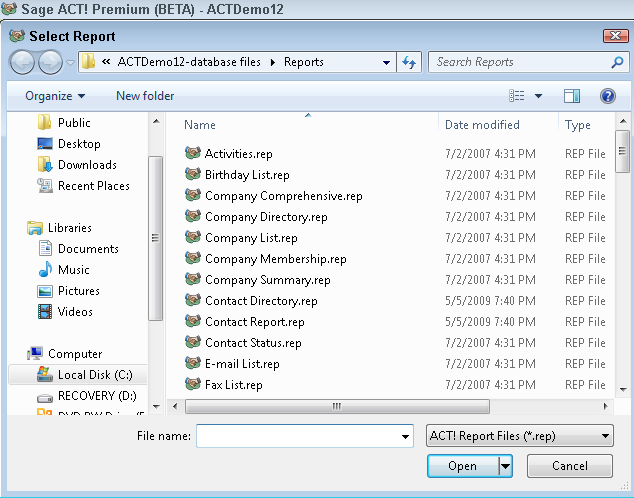Expand the address bar history dropdown

click(386, 63)
